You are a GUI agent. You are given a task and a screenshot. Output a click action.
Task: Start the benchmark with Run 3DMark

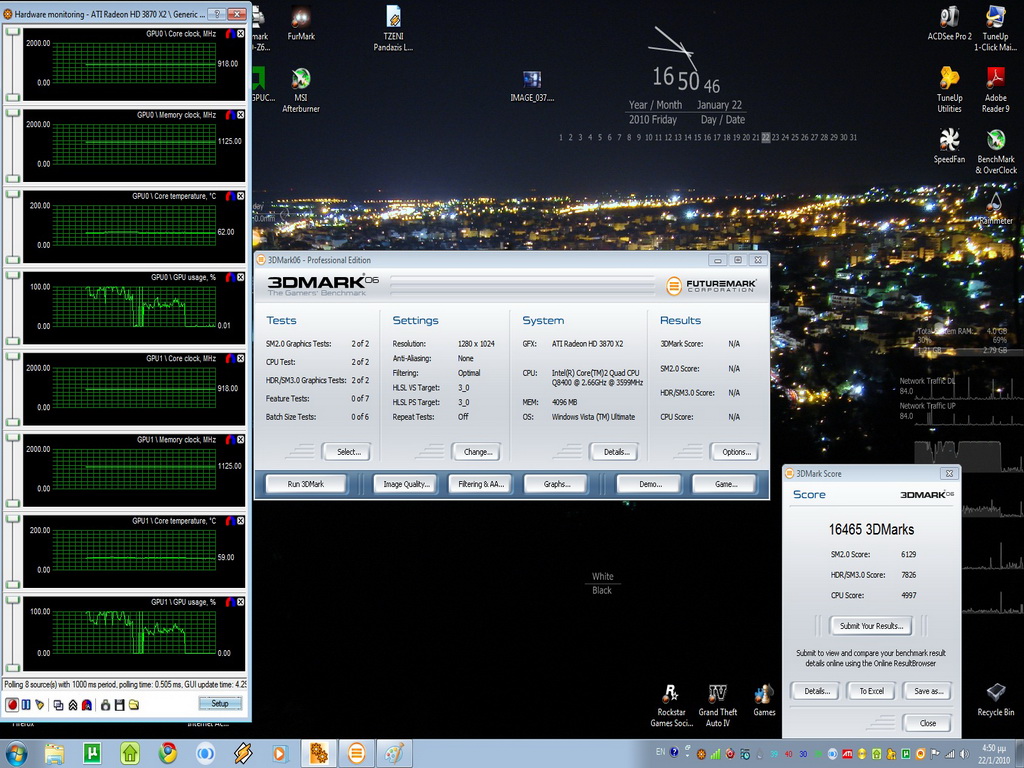point(306,484)
